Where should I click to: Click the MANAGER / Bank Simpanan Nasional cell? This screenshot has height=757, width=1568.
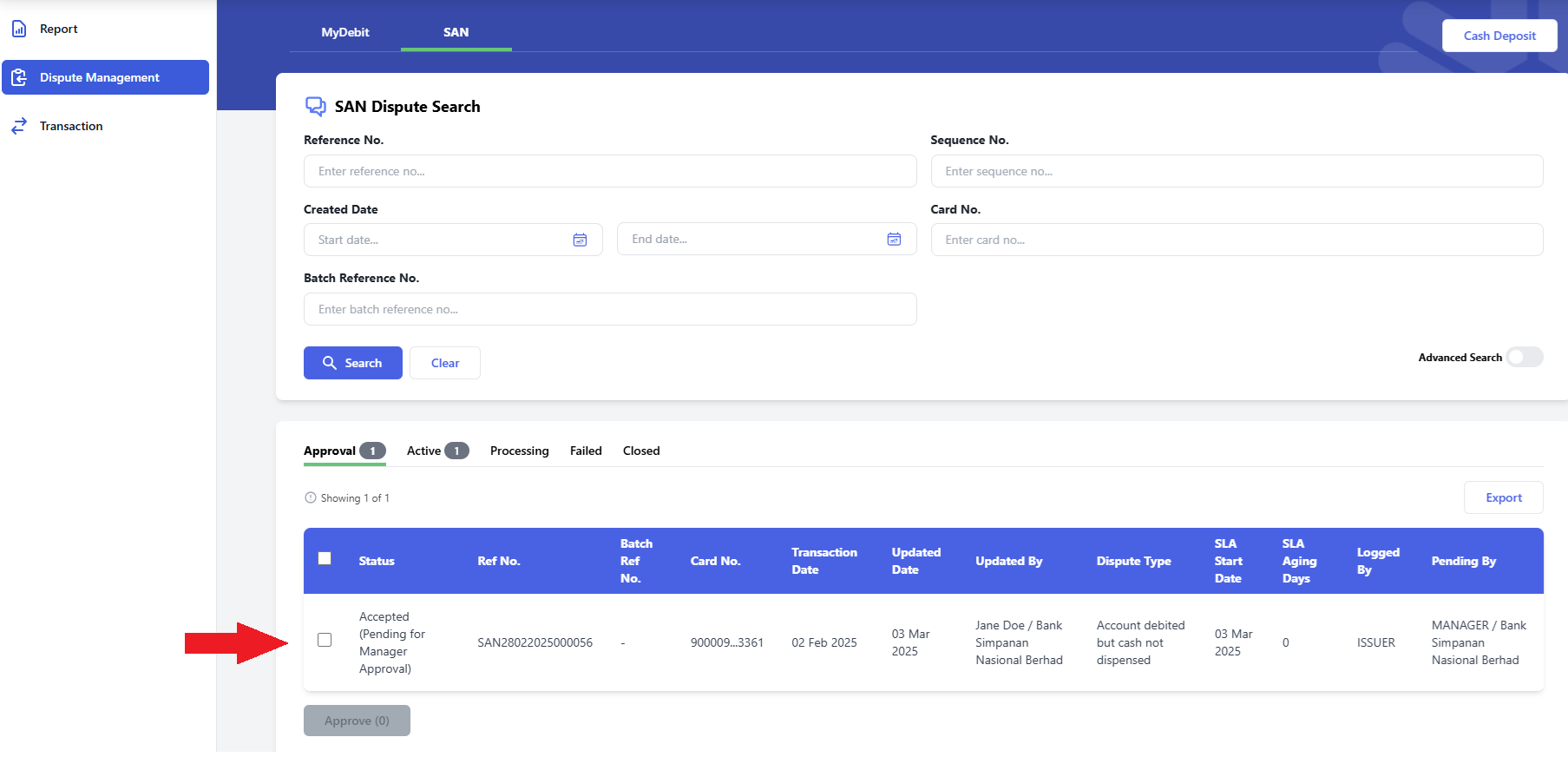[x=1479, y=642]
